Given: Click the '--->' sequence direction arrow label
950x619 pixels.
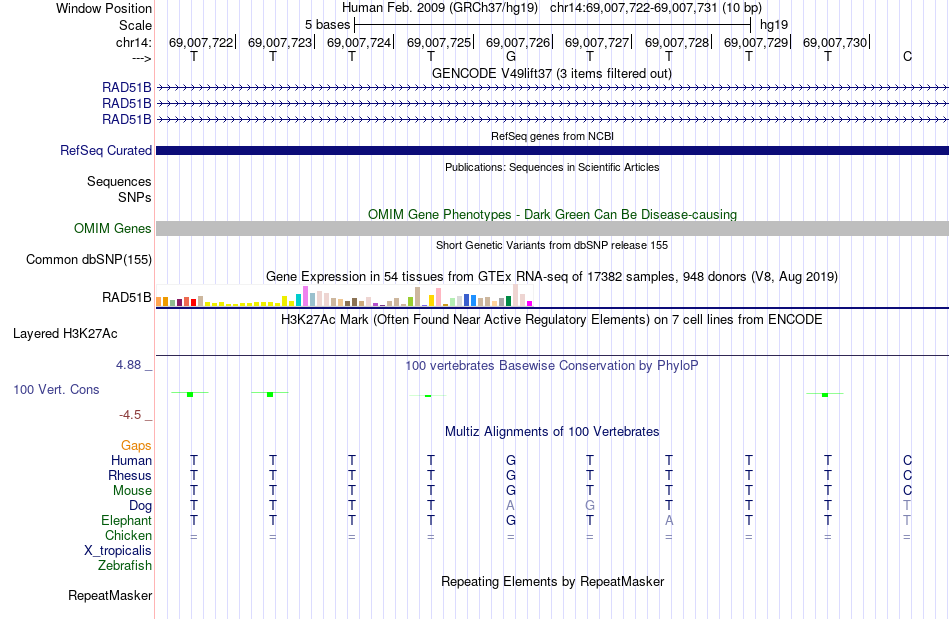Looking at the screenshot, I should (x=141, y=58).
